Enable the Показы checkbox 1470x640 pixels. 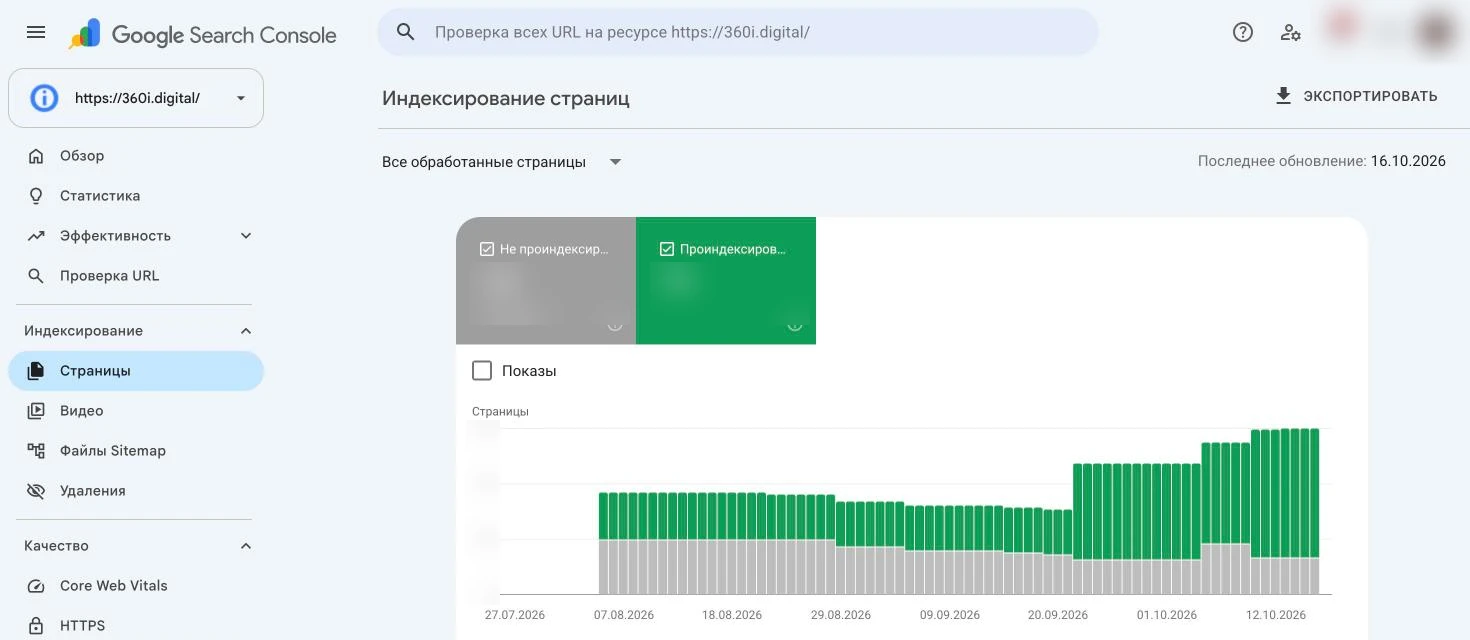(x=482, y=371)
